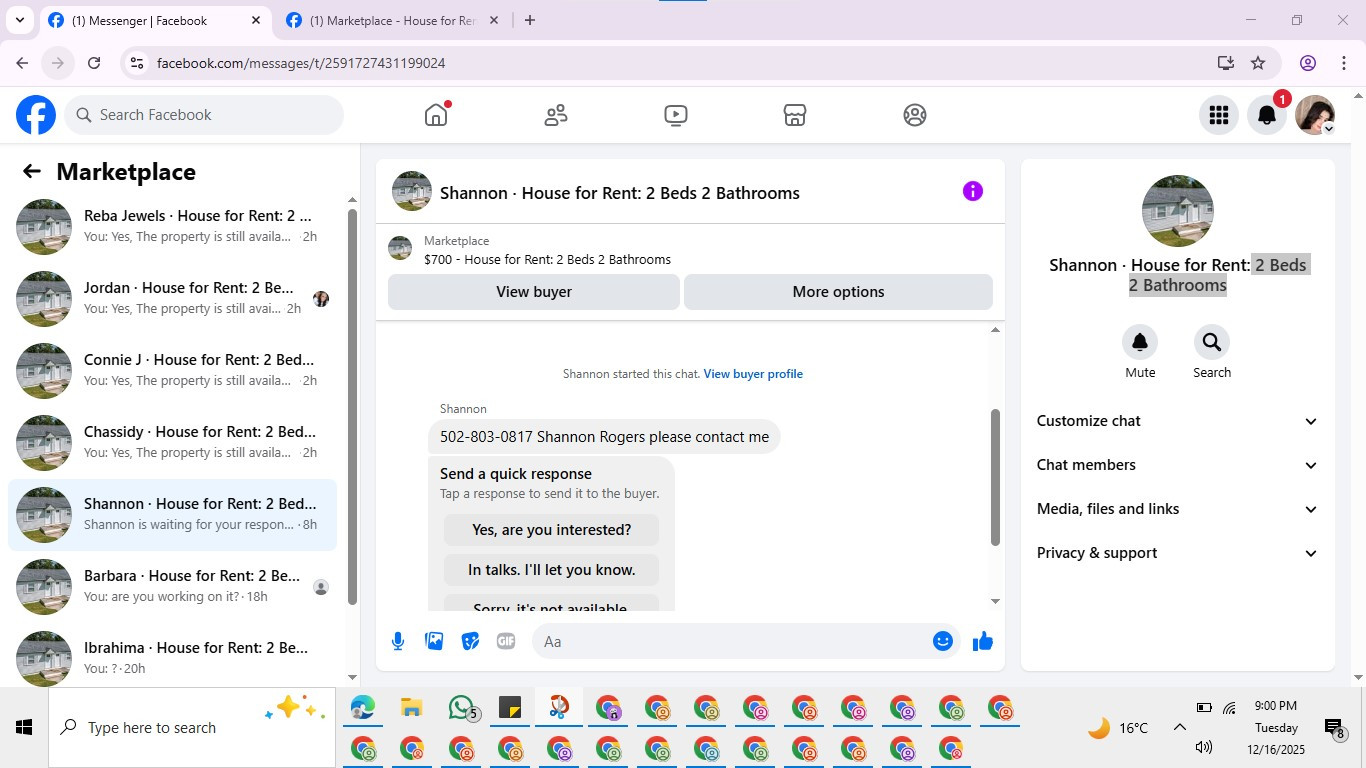Open the notifications bell
Viewport: 1366px width, 768px height.
pyautogui.click(x=1267, y=115)
